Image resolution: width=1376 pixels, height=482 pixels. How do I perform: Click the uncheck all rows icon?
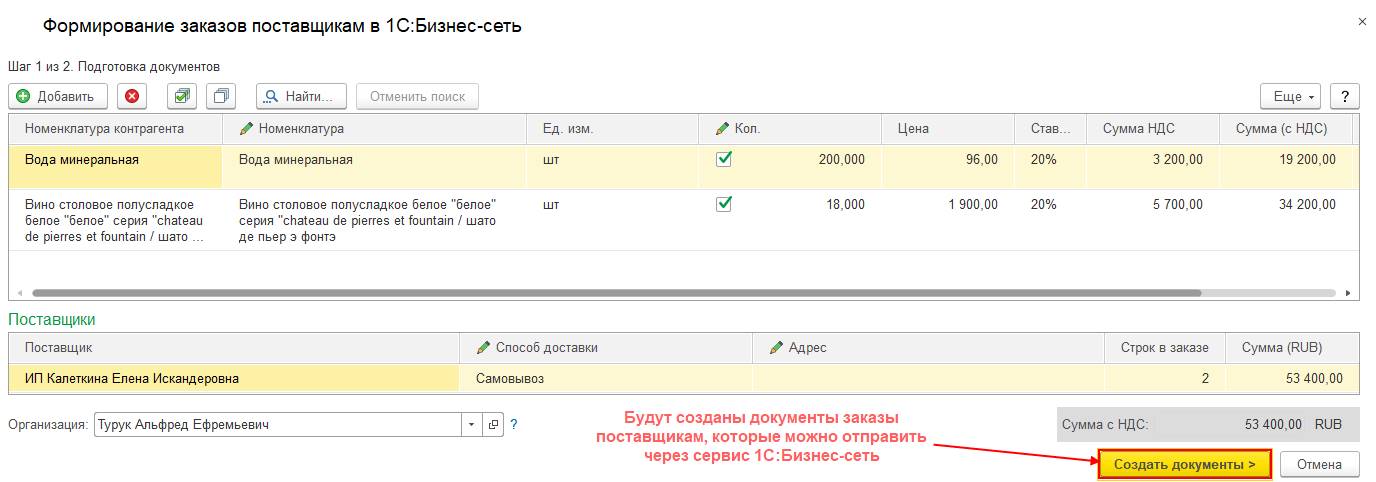[220, 96]
